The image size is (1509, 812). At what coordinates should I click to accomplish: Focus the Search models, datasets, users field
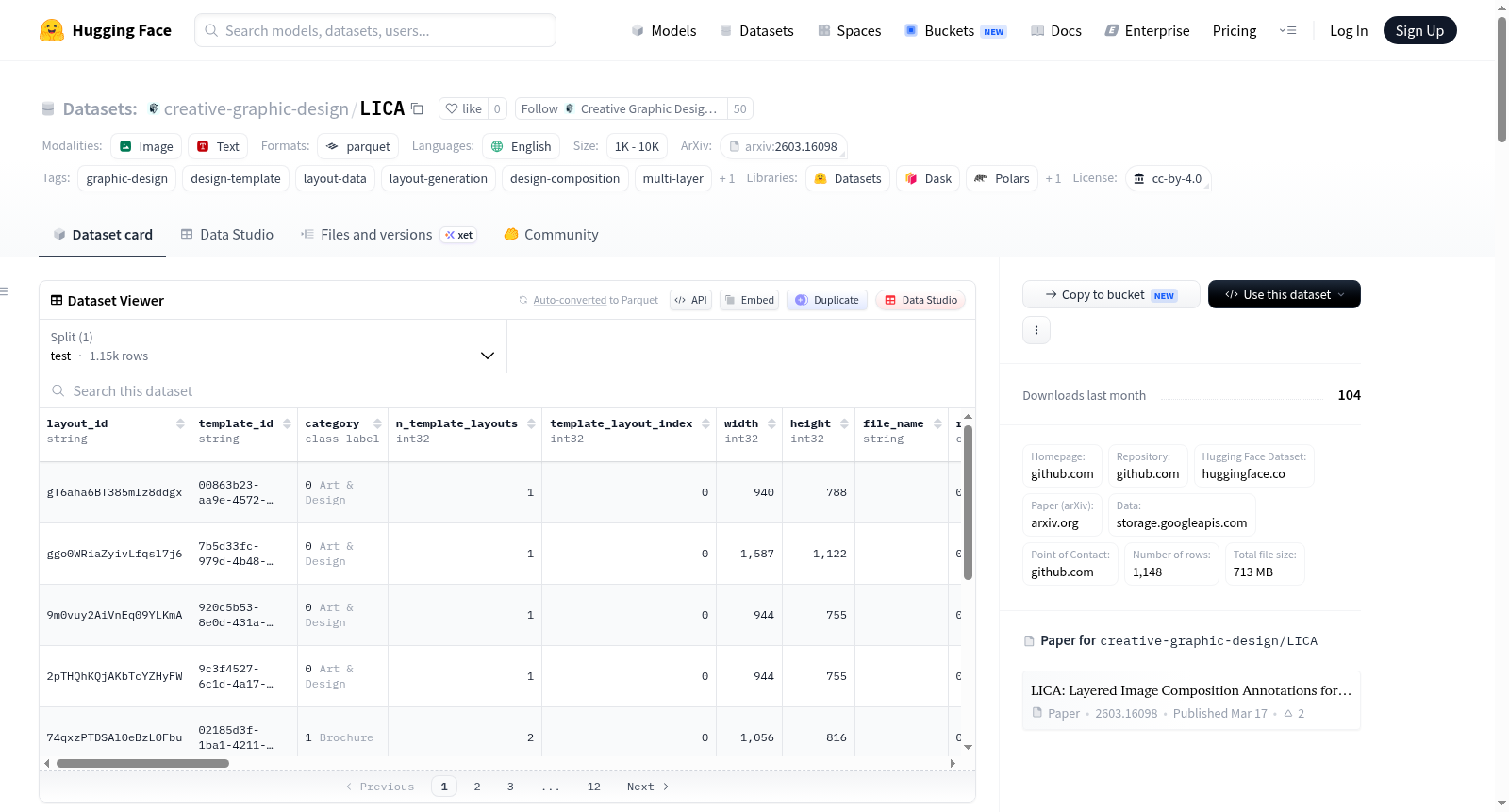pyautogui.click(x=375, y=30)
